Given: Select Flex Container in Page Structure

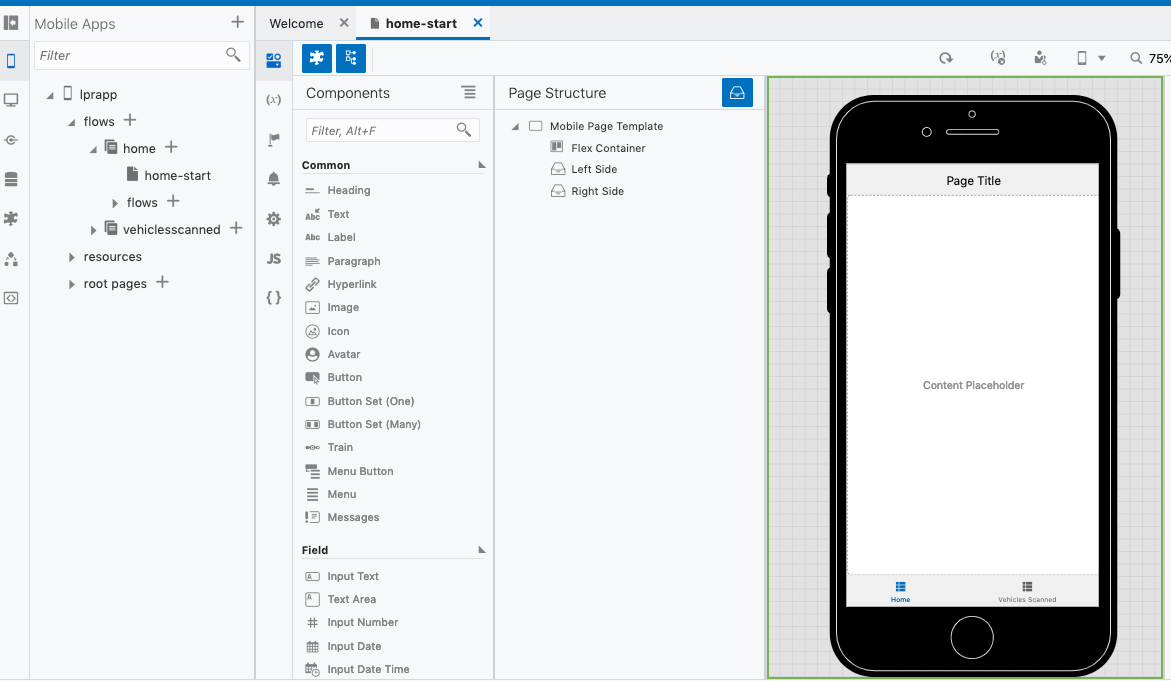Looking at the screenshot, I should coord(607,148).
